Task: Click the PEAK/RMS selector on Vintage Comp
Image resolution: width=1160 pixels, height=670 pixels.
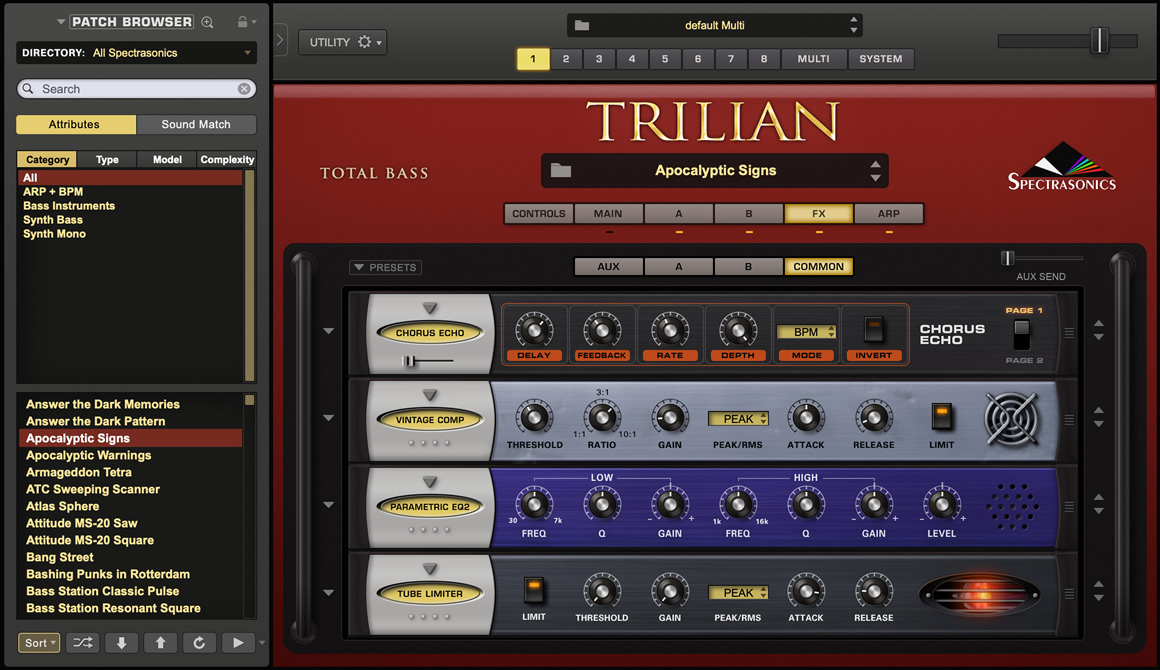Action: tap(738, 420)
